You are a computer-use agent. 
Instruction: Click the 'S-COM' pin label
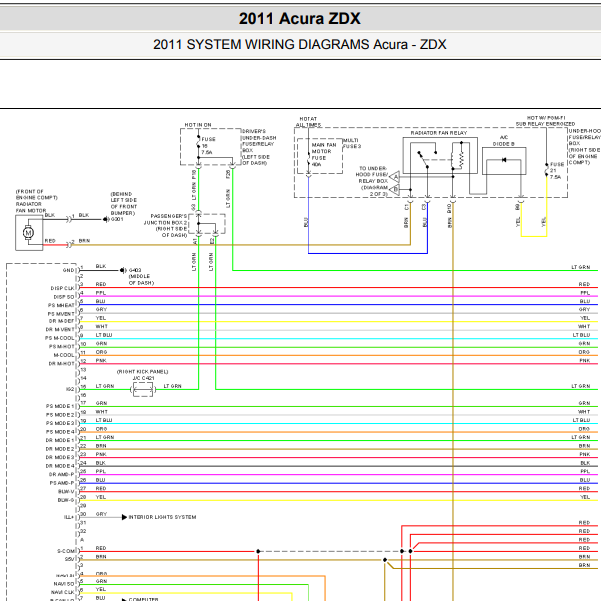tap(66, 551)
